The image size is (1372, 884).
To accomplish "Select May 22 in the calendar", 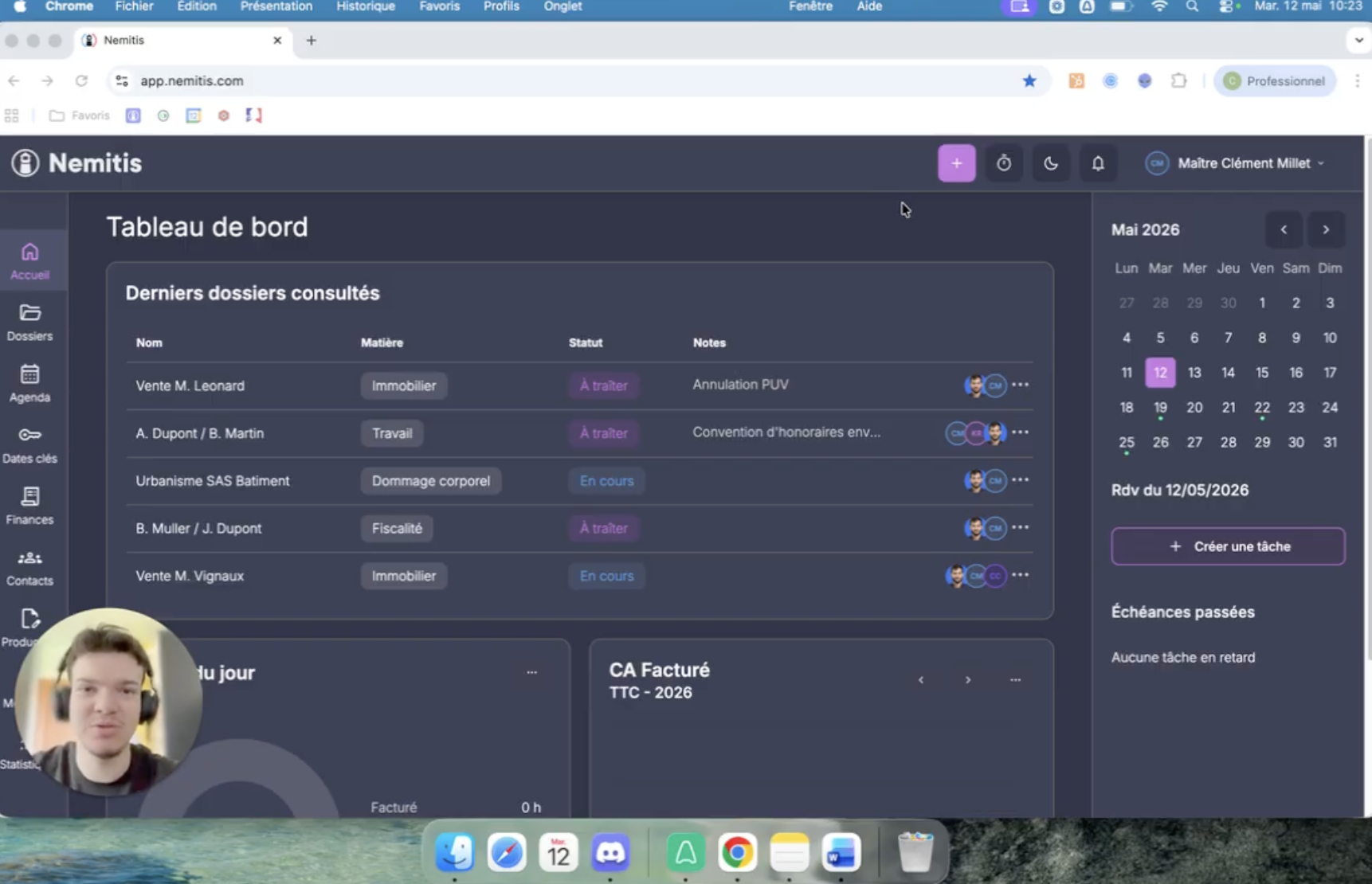I will tap(1262, 407).
